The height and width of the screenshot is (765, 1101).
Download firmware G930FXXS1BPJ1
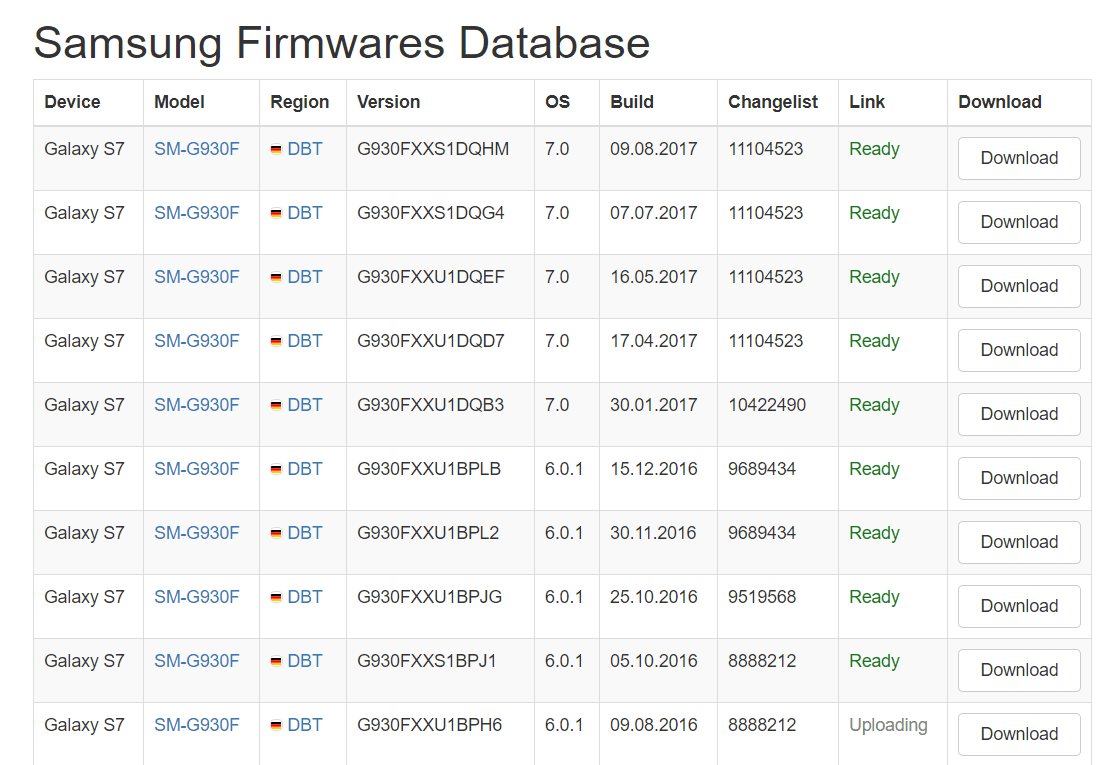pyautogui.click(x=1018, y=670)
